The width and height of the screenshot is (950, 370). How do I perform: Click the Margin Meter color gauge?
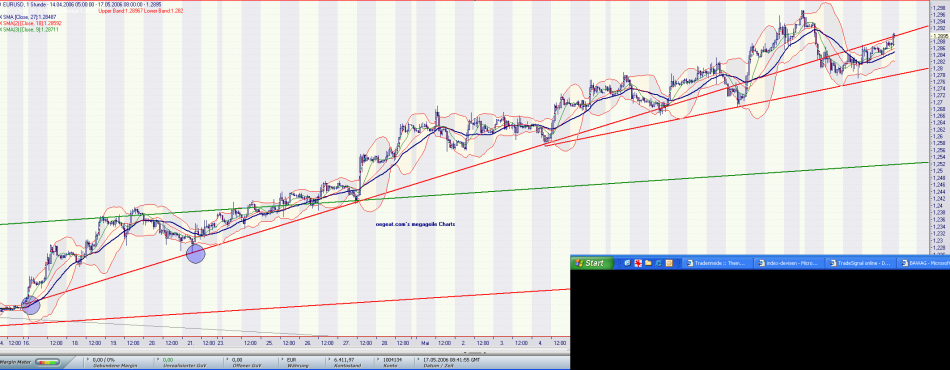point(47,362)
